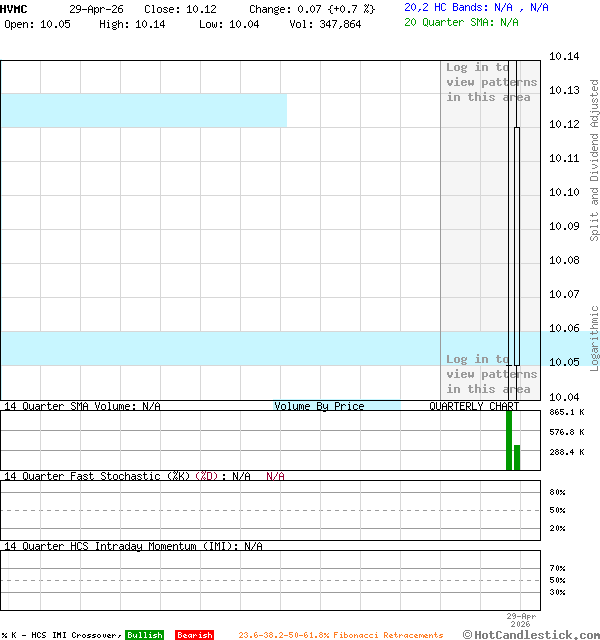The height and width of the screenshot is (640, 600).
Task: Click the HVMC ticker symbol
Action: coord(14,8)
